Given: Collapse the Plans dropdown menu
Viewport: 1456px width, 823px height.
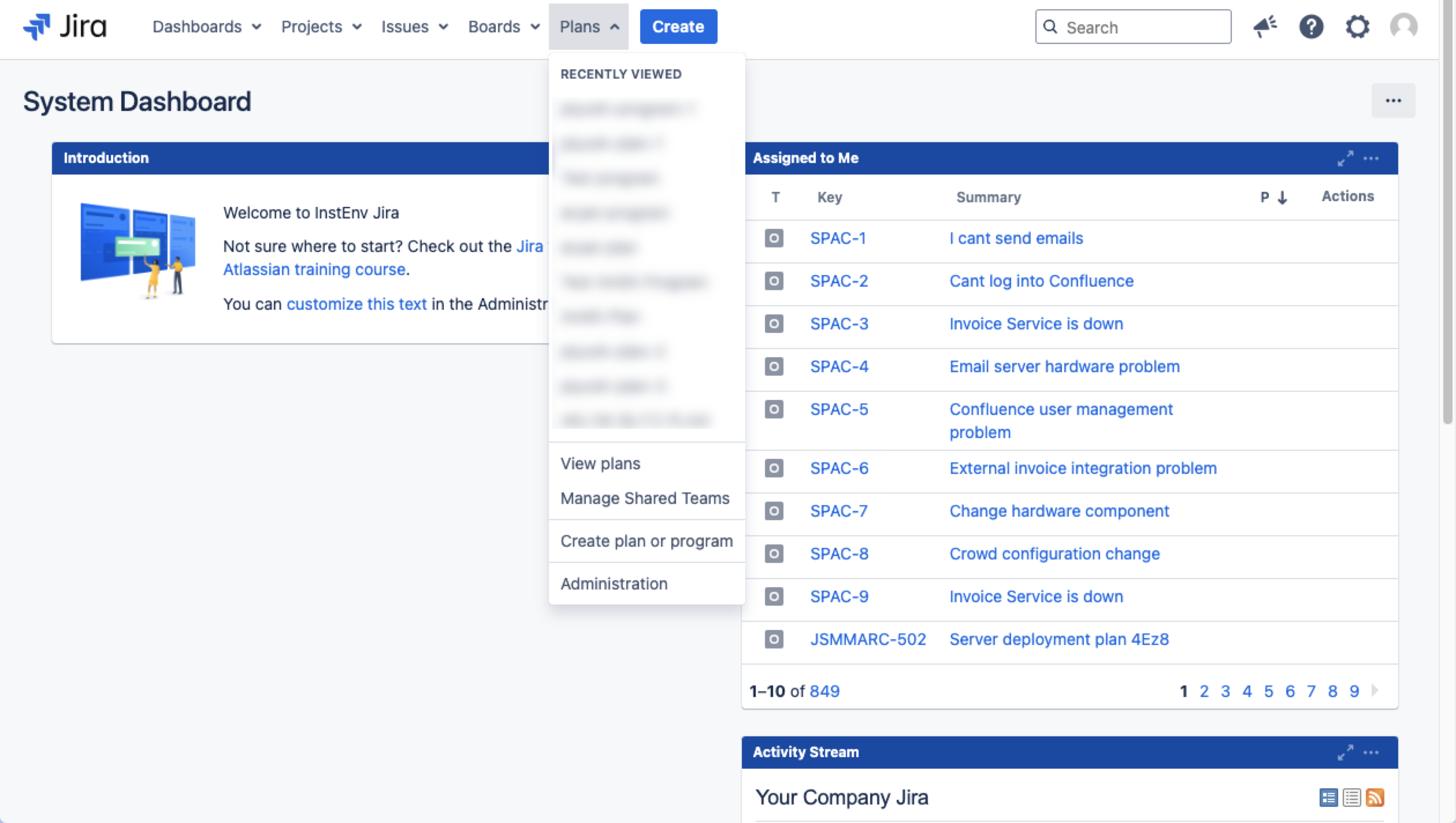Looking at the screenshot, I should pos(589,27).
